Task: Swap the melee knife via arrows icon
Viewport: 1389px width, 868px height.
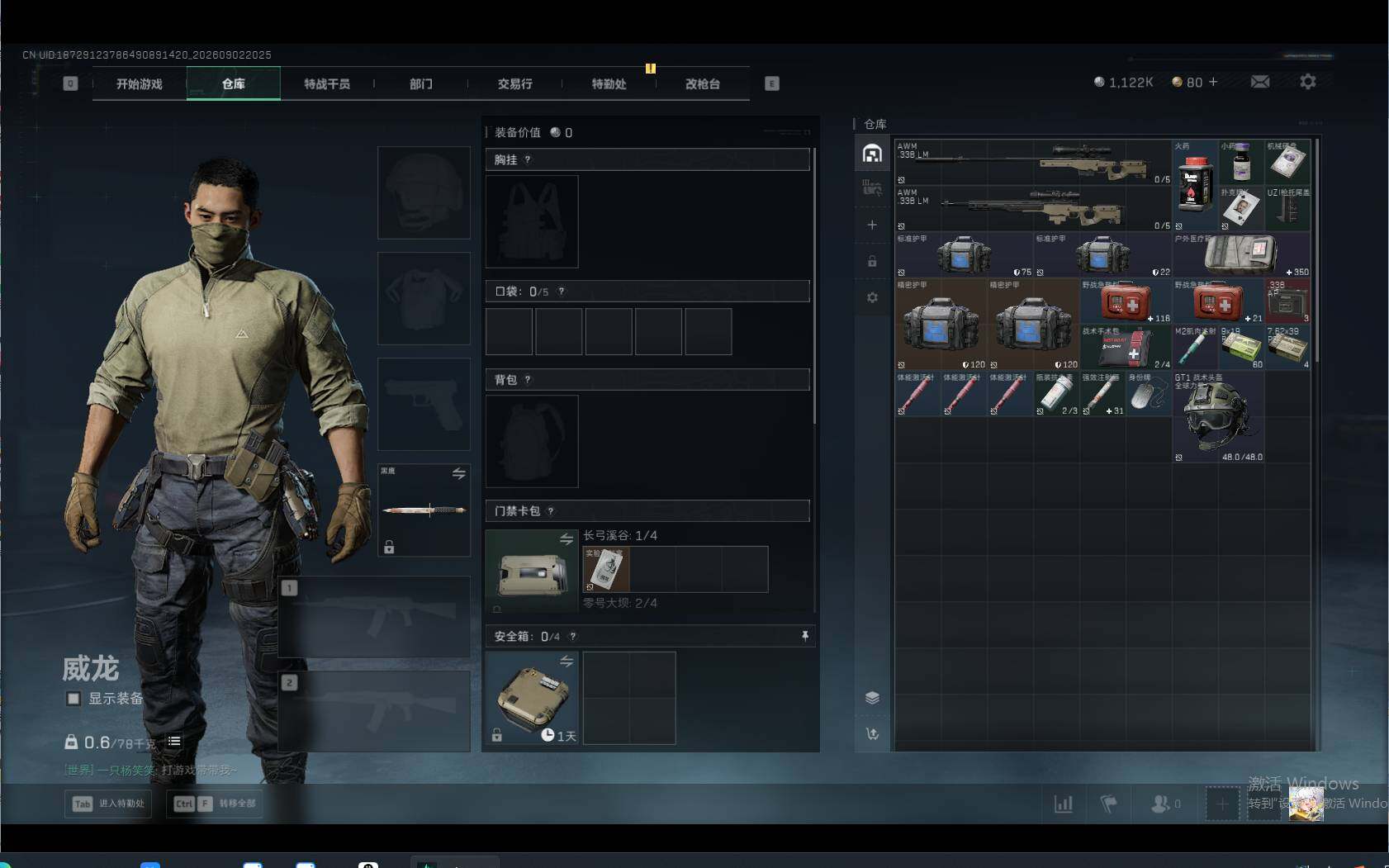Action: point(458,473)
